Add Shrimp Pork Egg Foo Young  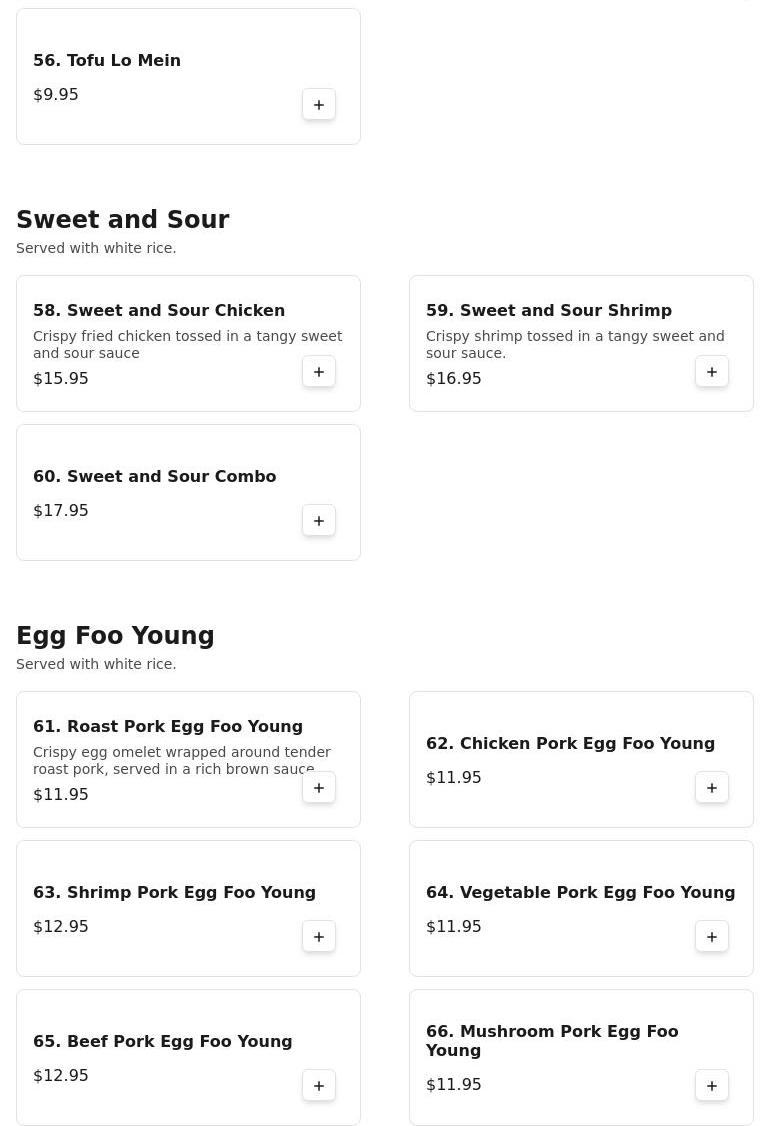pos(319,937)
